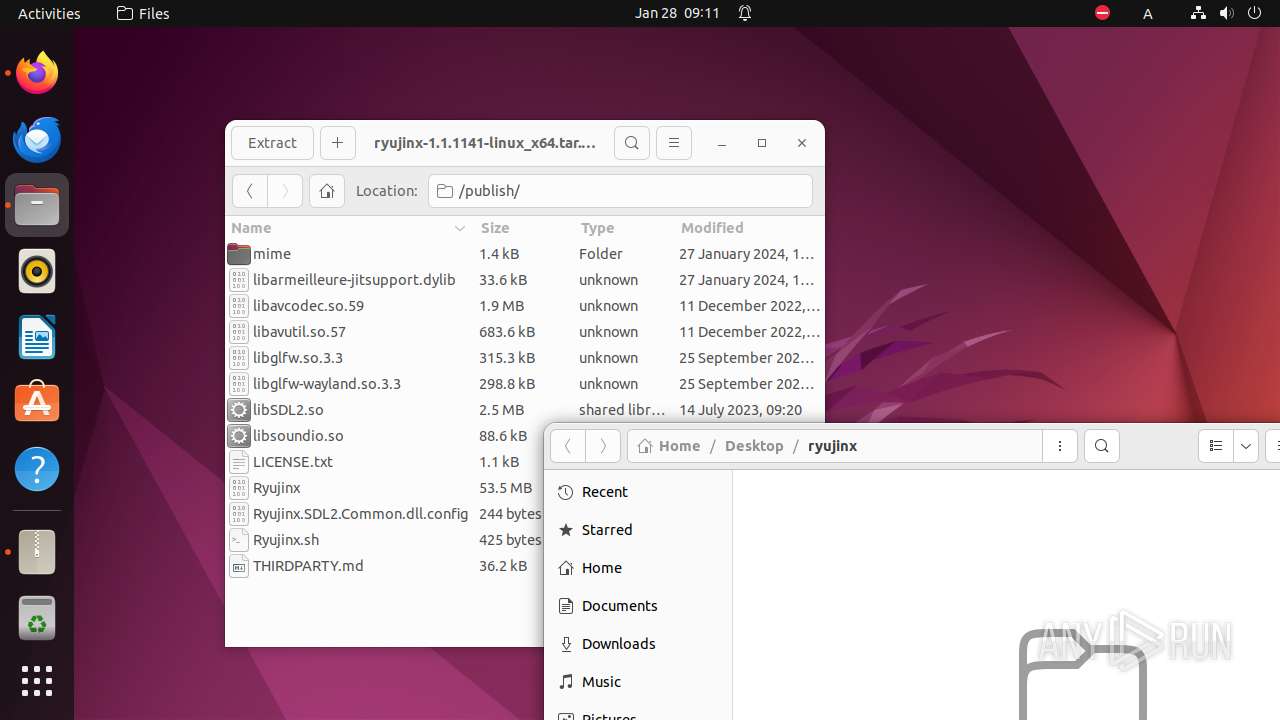This screenshot has width=1280, height=720.
Task: Select the mime folder in archive
Action: click(x=524, y=254)
